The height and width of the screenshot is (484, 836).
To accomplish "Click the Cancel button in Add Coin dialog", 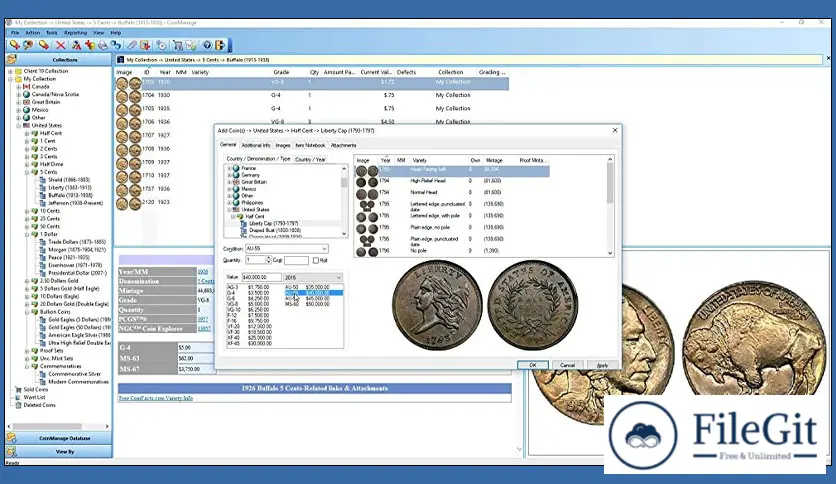I will click(567, 365).
